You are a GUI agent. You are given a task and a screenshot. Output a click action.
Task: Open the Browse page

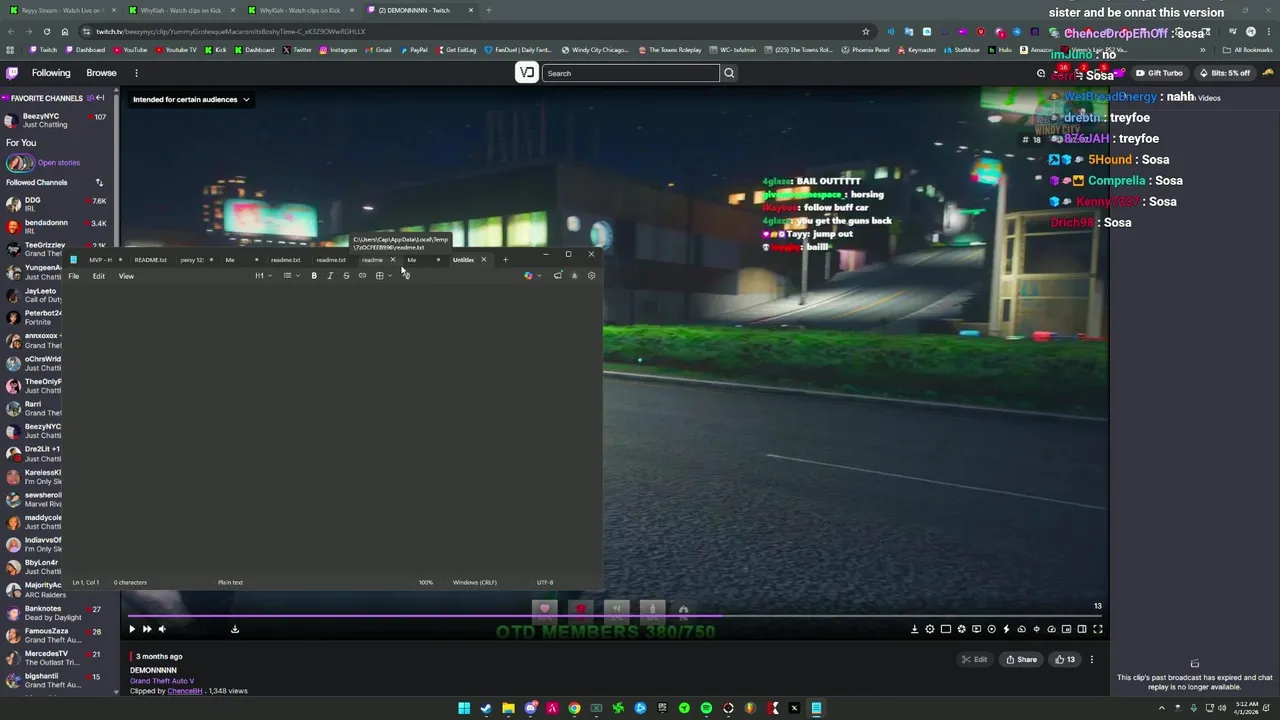[101, 73]
